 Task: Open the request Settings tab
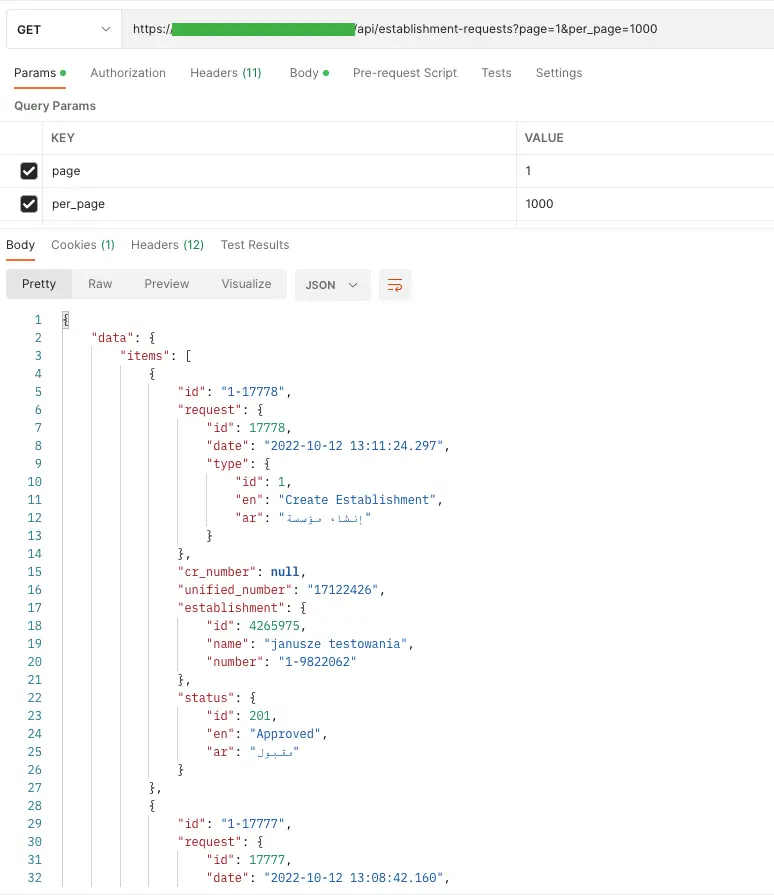pos(559,72)
